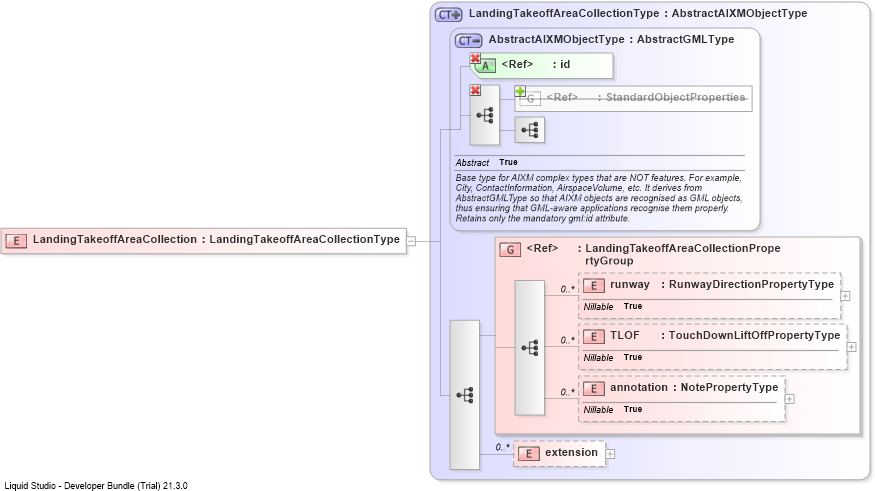Viewport: 875px width, 491px height.
Task: Click the E icon of extension element
Action: [528, 454]
